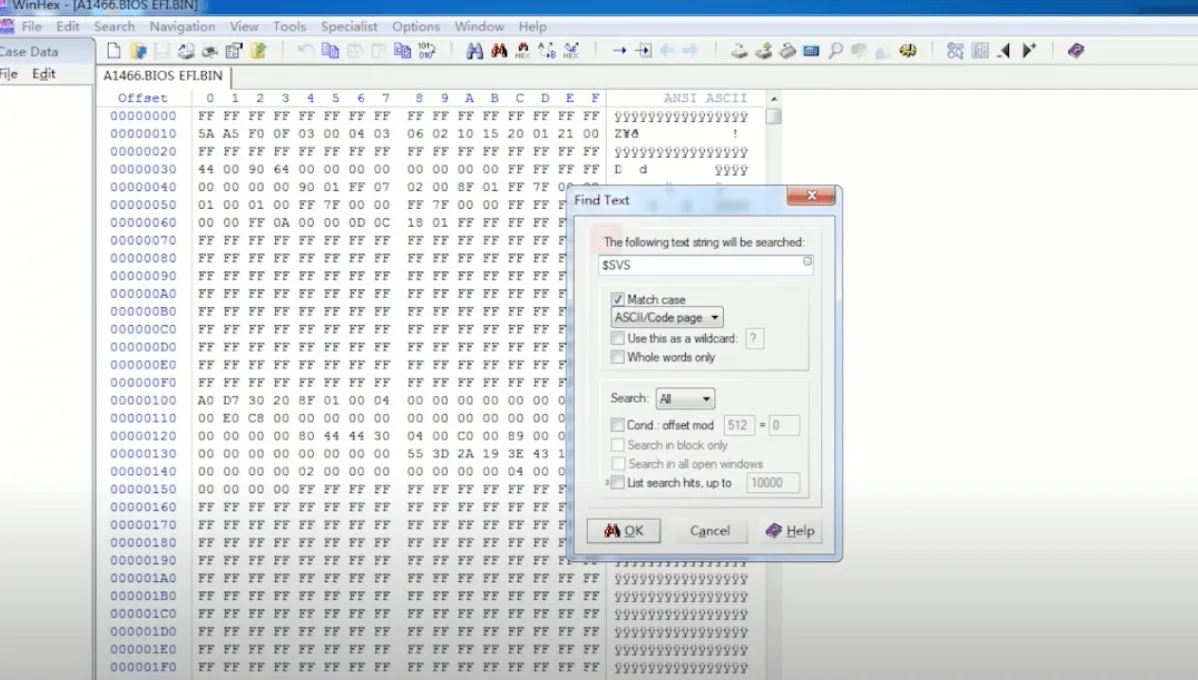Image resolution: width=1198 pixels, height=680 pixels.
Task: Click the Go To Offset arrow icon
Action: point(619,50)
